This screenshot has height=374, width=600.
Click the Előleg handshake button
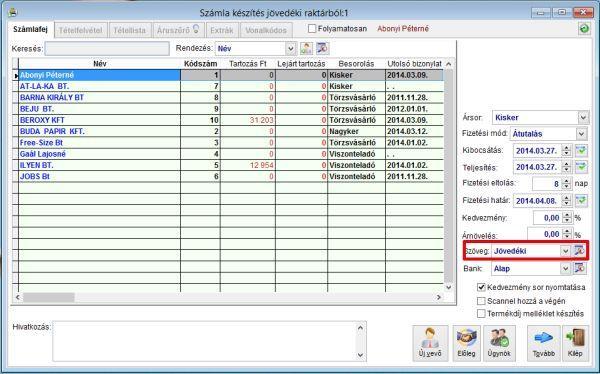click(x=466, y=343)
